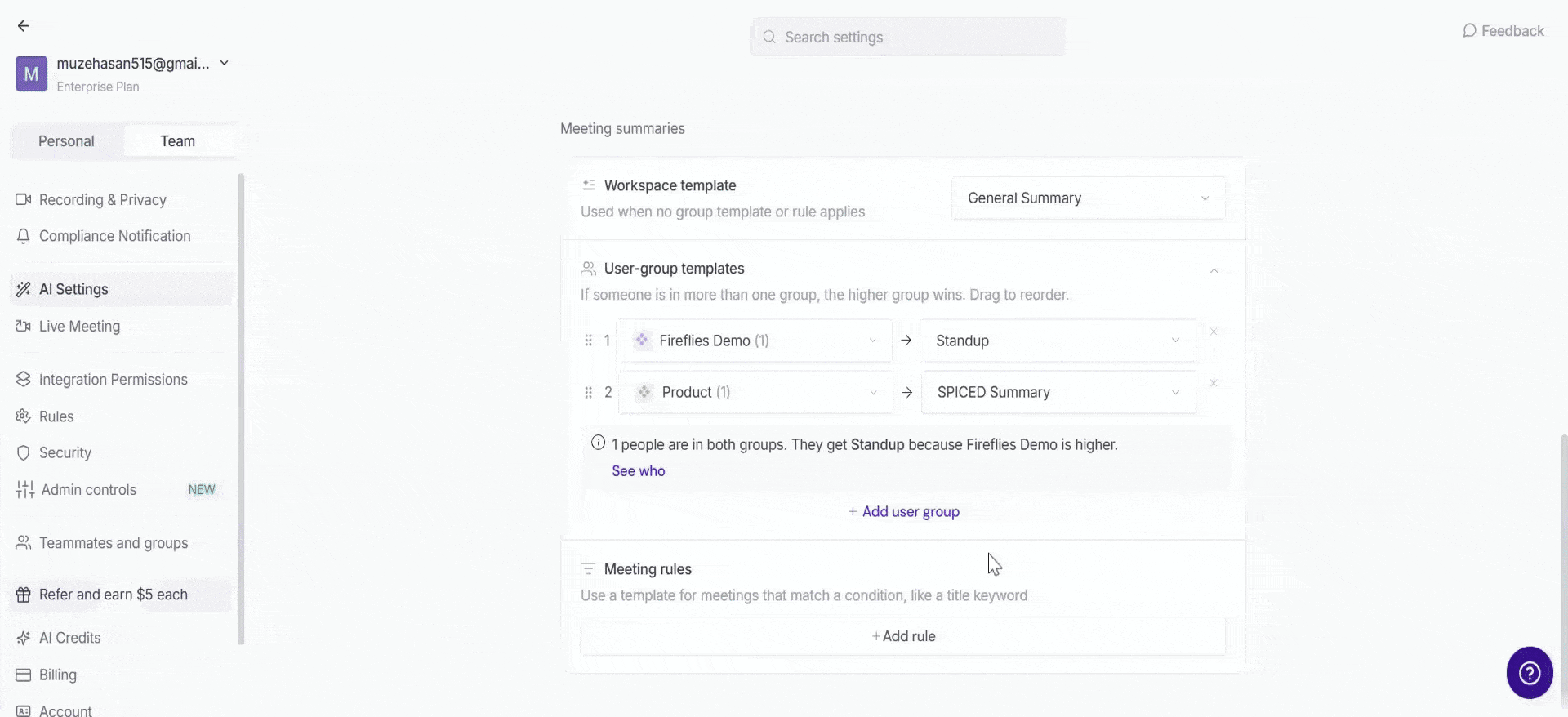1568x717 pixels.
Task: Click the sidebar scrollbar
Action: (x=241, y=408)
